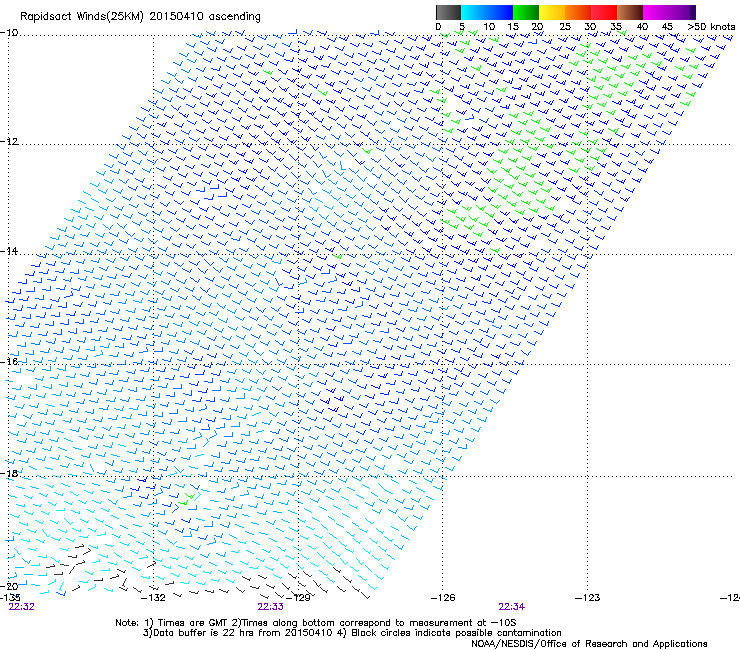Click the date 20150410 in the title
The image size is (740, 650).
coord(177,16)
